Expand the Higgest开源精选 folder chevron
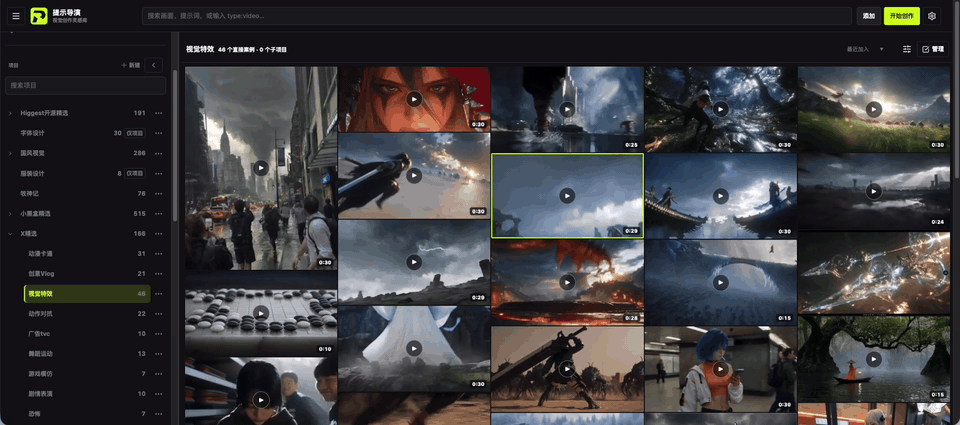The image size is (960, 425). tap(10, 113)
